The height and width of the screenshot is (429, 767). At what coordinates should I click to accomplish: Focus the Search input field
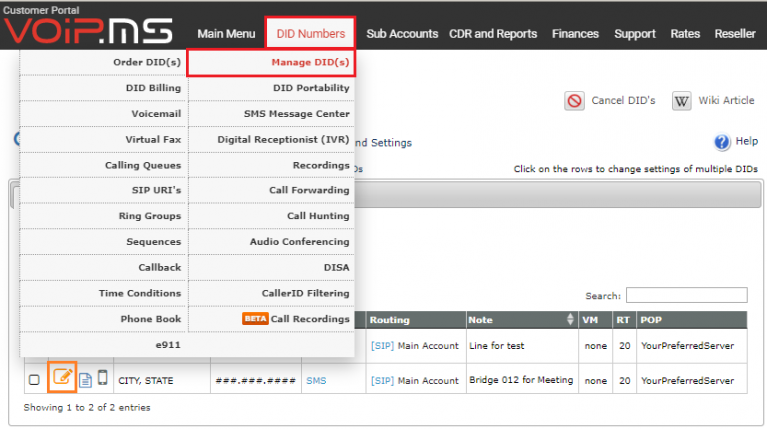[x=686, y=295]
